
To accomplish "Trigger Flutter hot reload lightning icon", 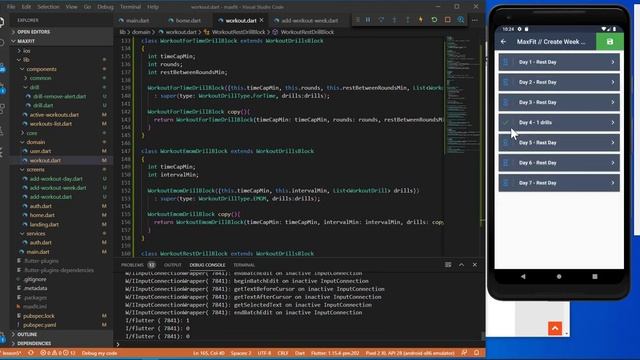I will pyautogui.click(x=421, y=20).
